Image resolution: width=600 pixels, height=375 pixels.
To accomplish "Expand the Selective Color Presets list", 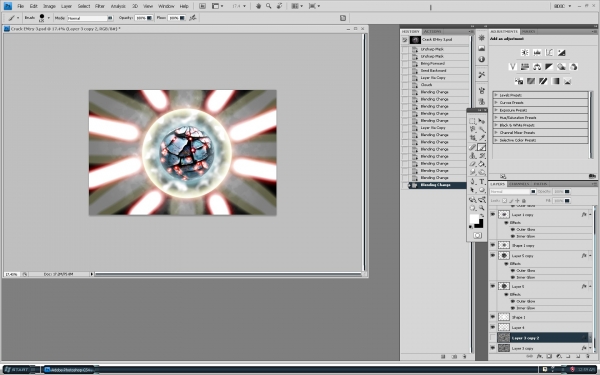I will click(496, 140).
